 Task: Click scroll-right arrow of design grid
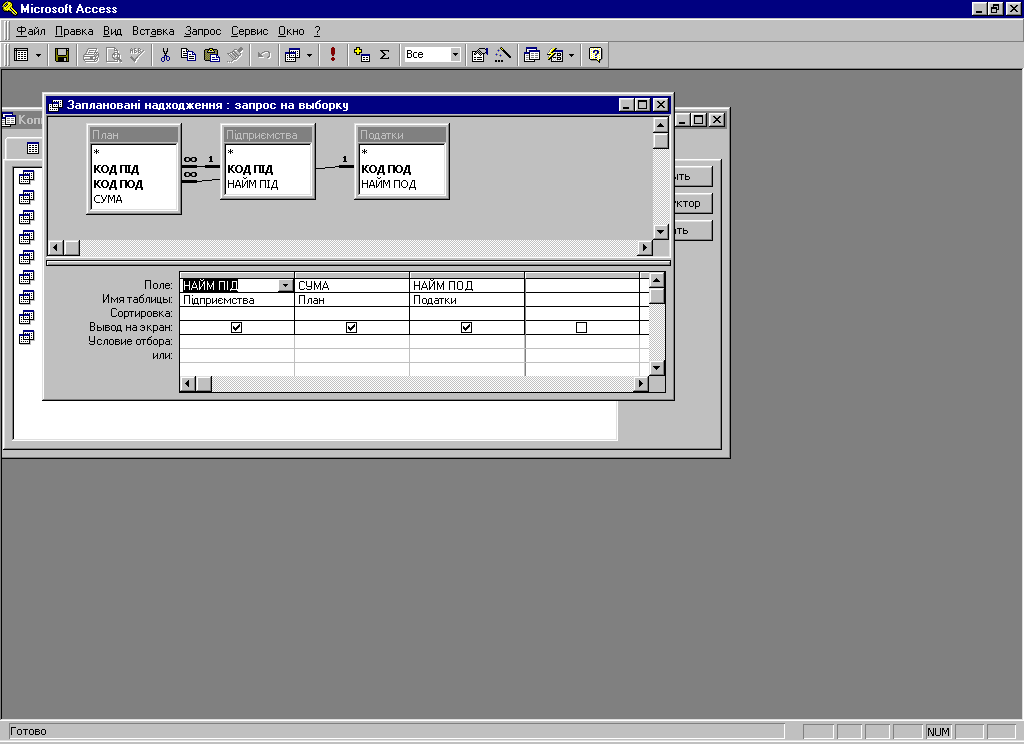(641, 383)
